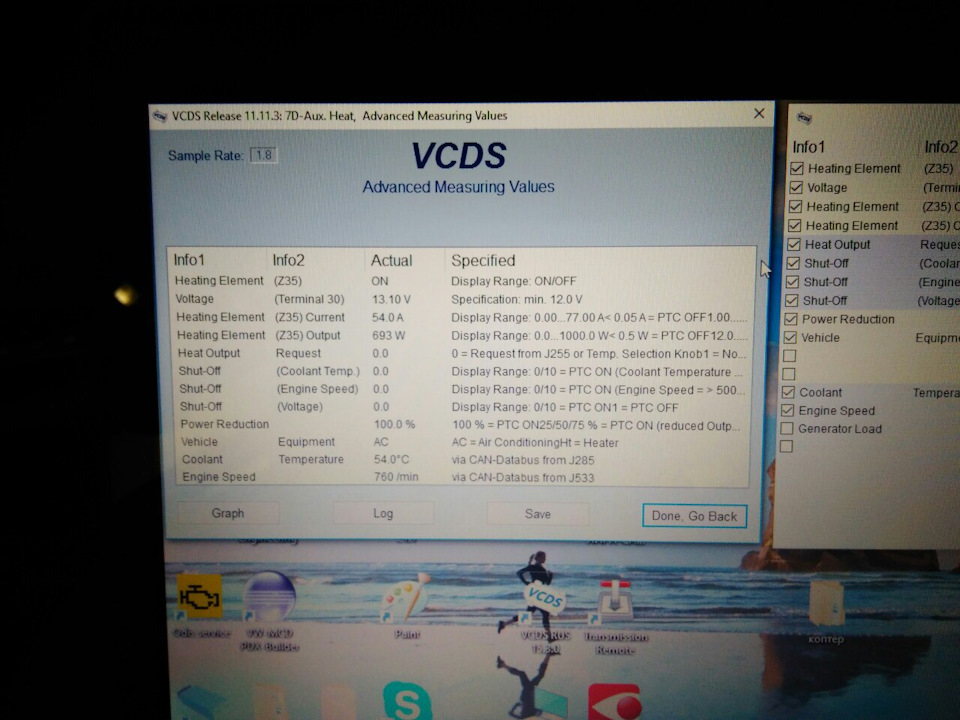The width and height of the screenshot is (960, 720).
Task: Click the Log button
Action: click(x=383, y=514)
